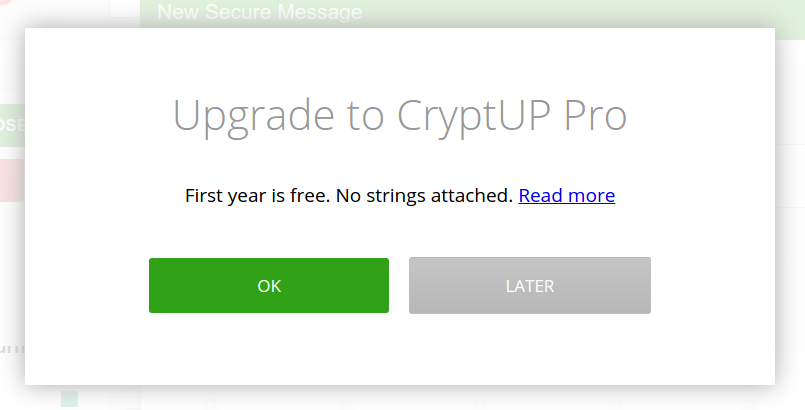The image size is (805, 410).
Task: Click the small teal square below the dialog
Action: click(69, 399)
